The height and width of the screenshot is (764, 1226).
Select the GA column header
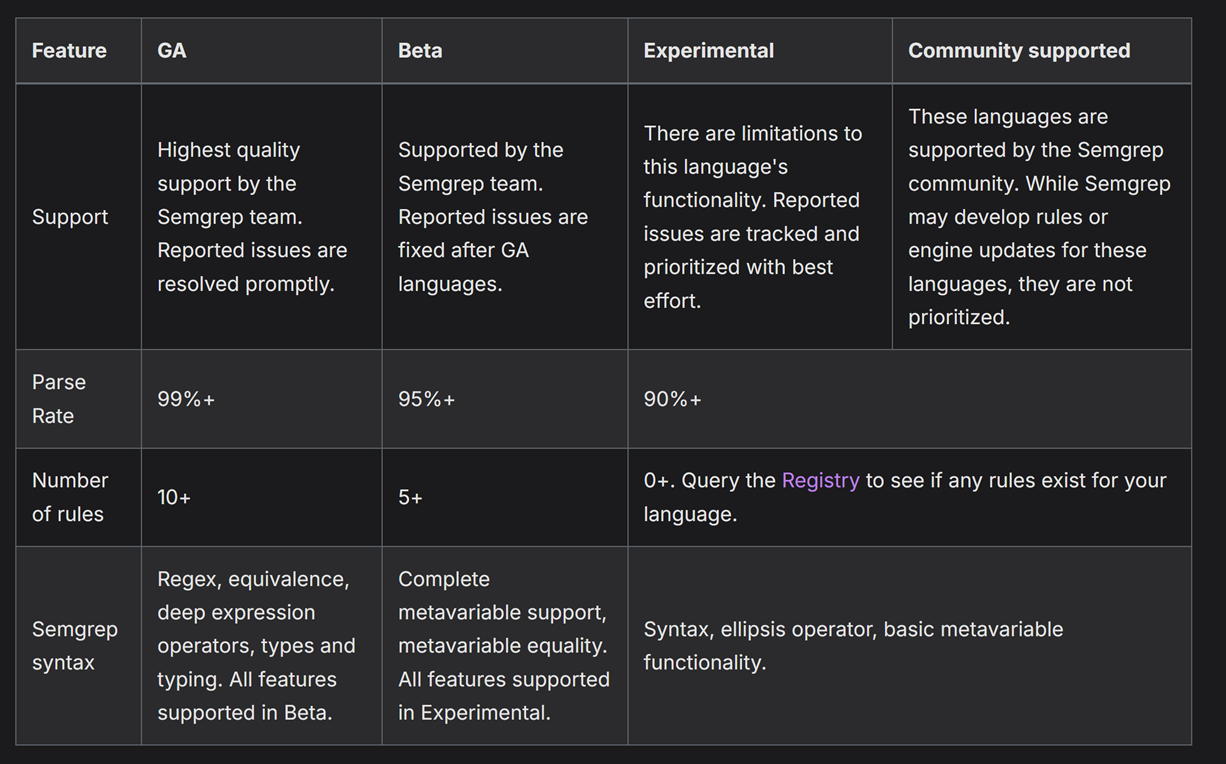(172, 51)
